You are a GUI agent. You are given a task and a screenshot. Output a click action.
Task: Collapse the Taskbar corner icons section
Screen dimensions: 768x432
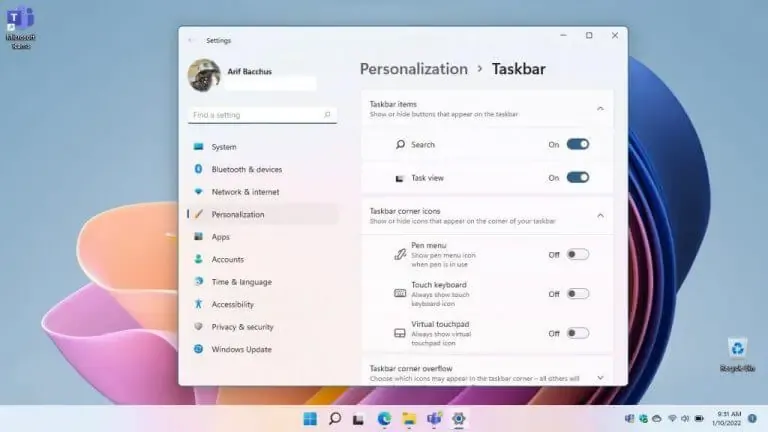[600, 216]
